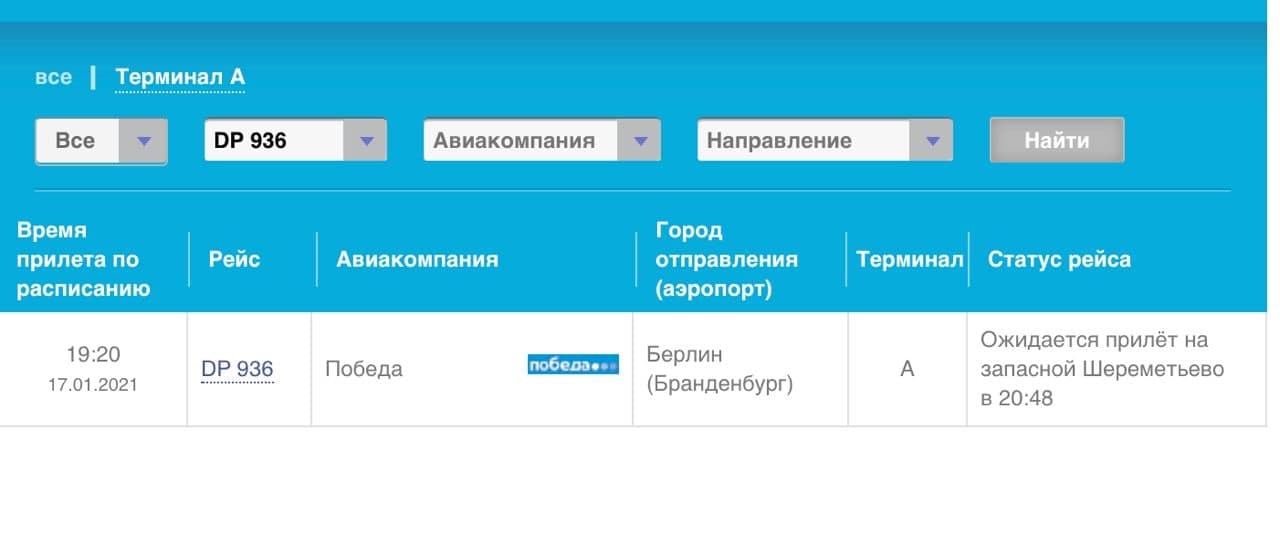Click the "Рейс" column header
This screenshot has width=1280, height=535.
[x=234, y=259]
